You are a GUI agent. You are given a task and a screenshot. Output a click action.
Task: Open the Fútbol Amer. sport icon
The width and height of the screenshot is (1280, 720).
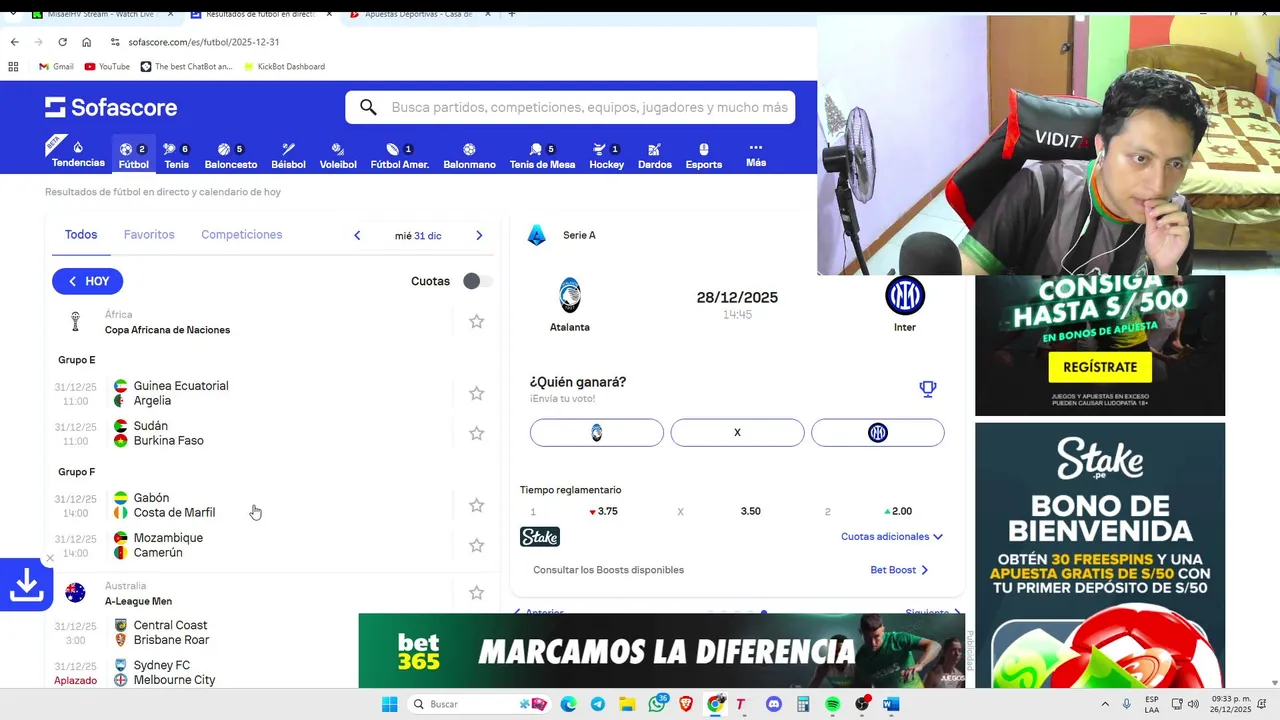tap(399, 154)
